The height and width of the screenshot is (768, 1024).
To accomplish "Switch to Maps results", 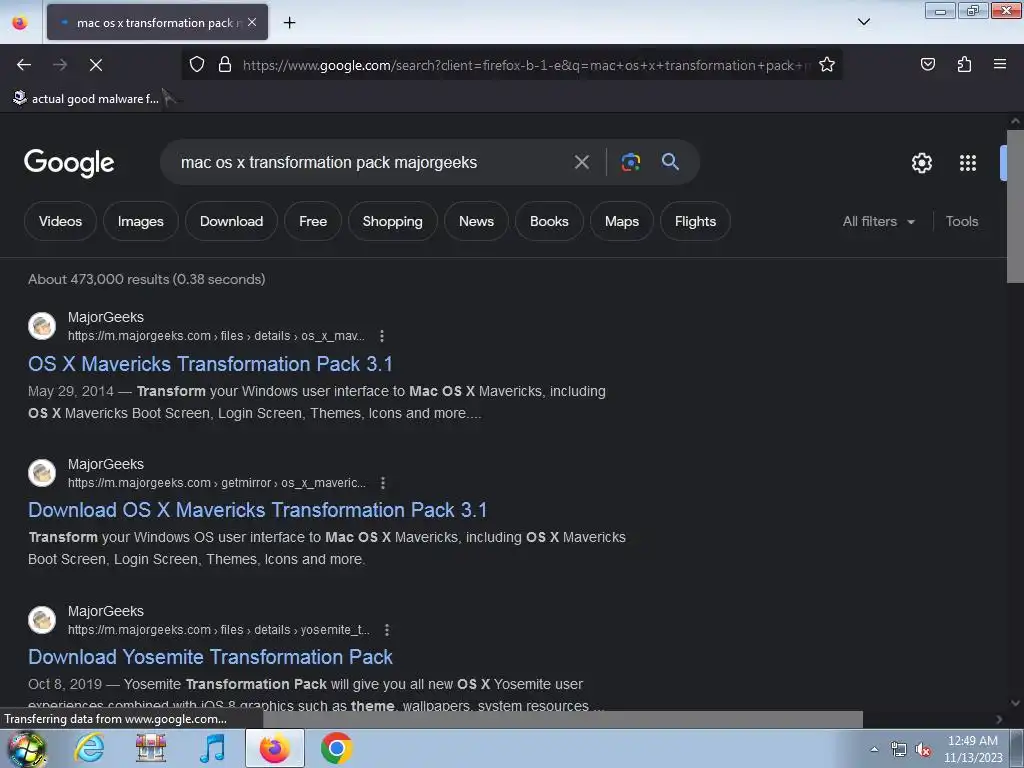I will coord(622,221).
